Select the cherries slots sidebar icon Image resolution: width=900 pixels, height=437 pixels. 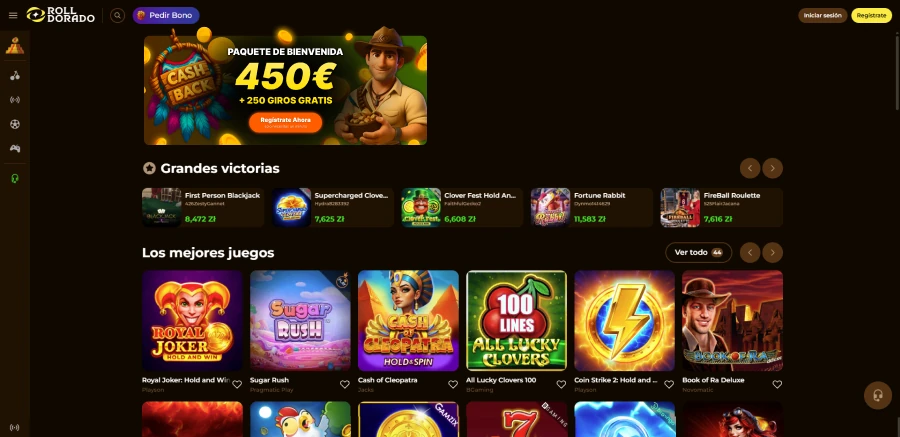click(x=15, y=75)
